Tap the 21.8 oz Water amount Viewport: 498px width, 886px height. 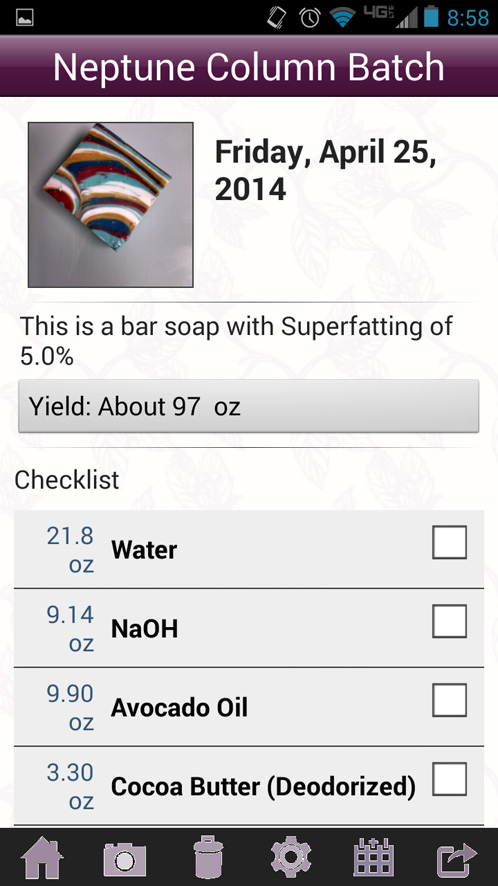(70, 550)
